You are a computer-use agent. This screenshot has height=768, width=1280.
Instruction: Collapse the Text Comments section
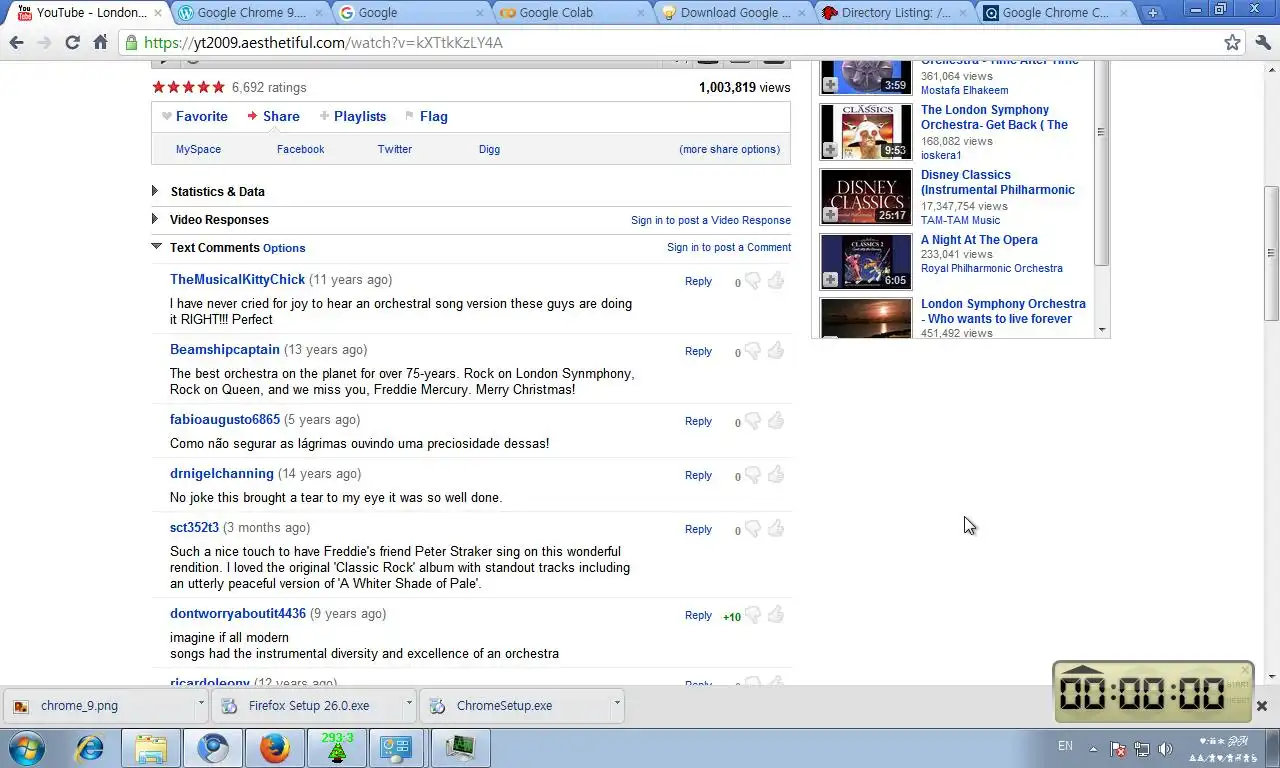point(156,246)
